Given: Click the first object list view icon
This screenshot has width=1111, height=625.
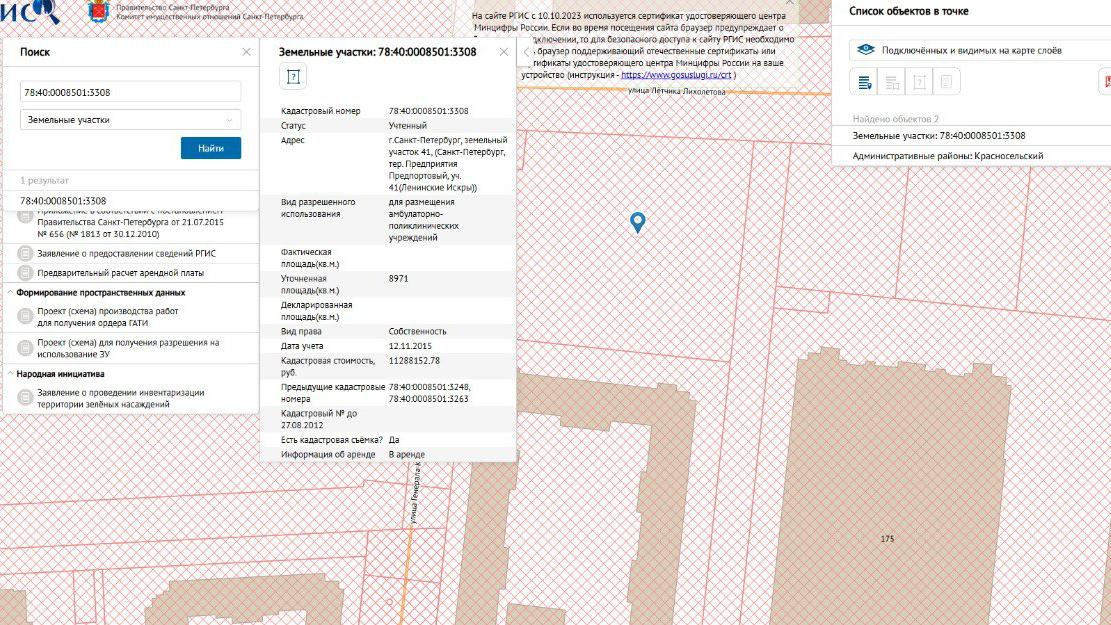Looking at the screenshot, I should click(863, 82).
